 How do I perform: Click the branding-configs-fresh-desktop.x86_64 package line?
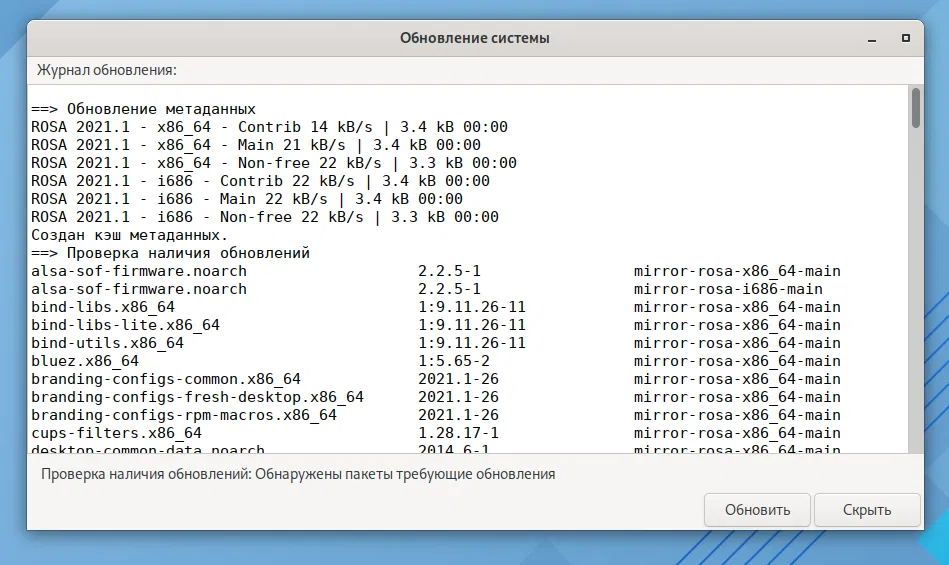coord(197,397)
